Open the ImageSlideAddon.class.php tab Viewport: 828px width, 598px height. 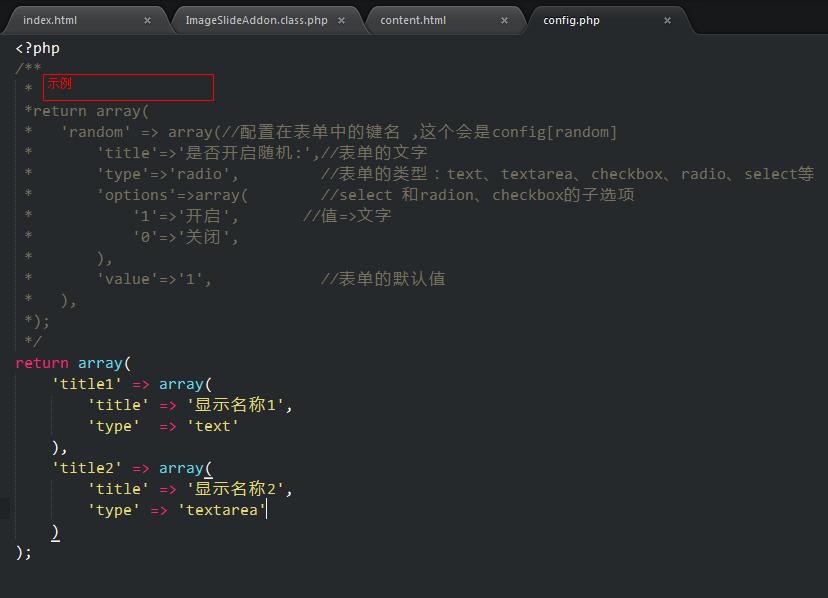click(x=257, y=21)
